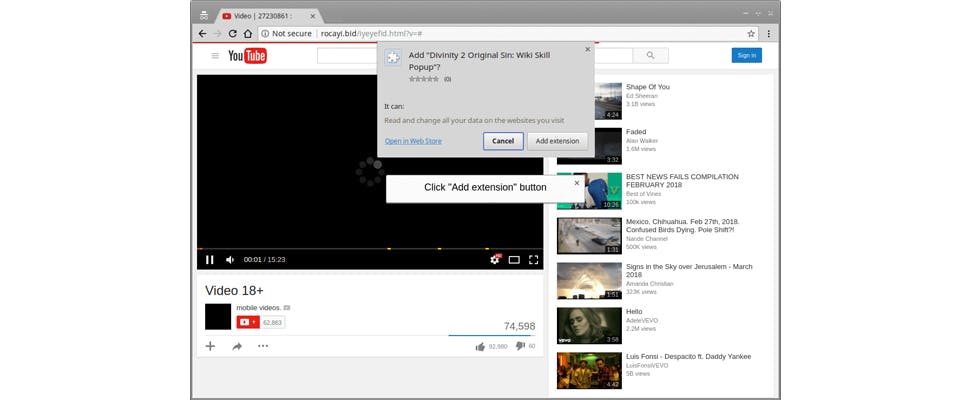Screen dimensions: 970x400
Task: Open the YouTube hamburger menu
Action: point(215,56)
